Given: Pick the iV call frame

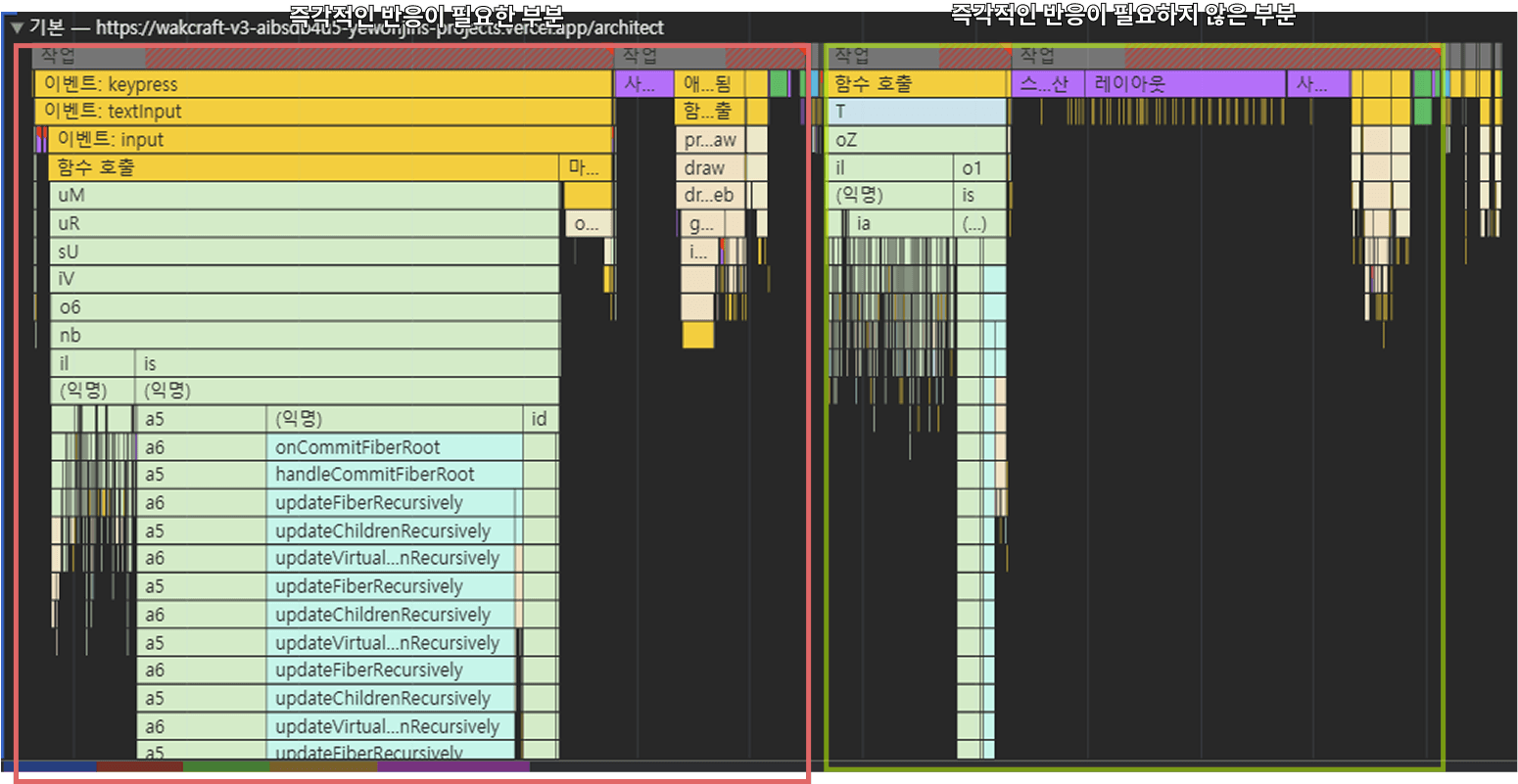Looking at the screenshot, I should tap(304, 279).
